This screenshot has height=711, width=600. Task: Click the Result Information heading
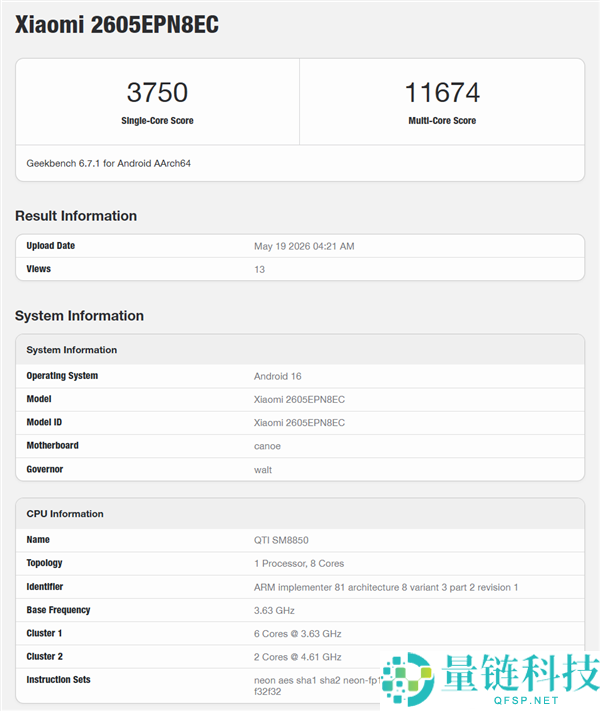[x=76, y=216]
